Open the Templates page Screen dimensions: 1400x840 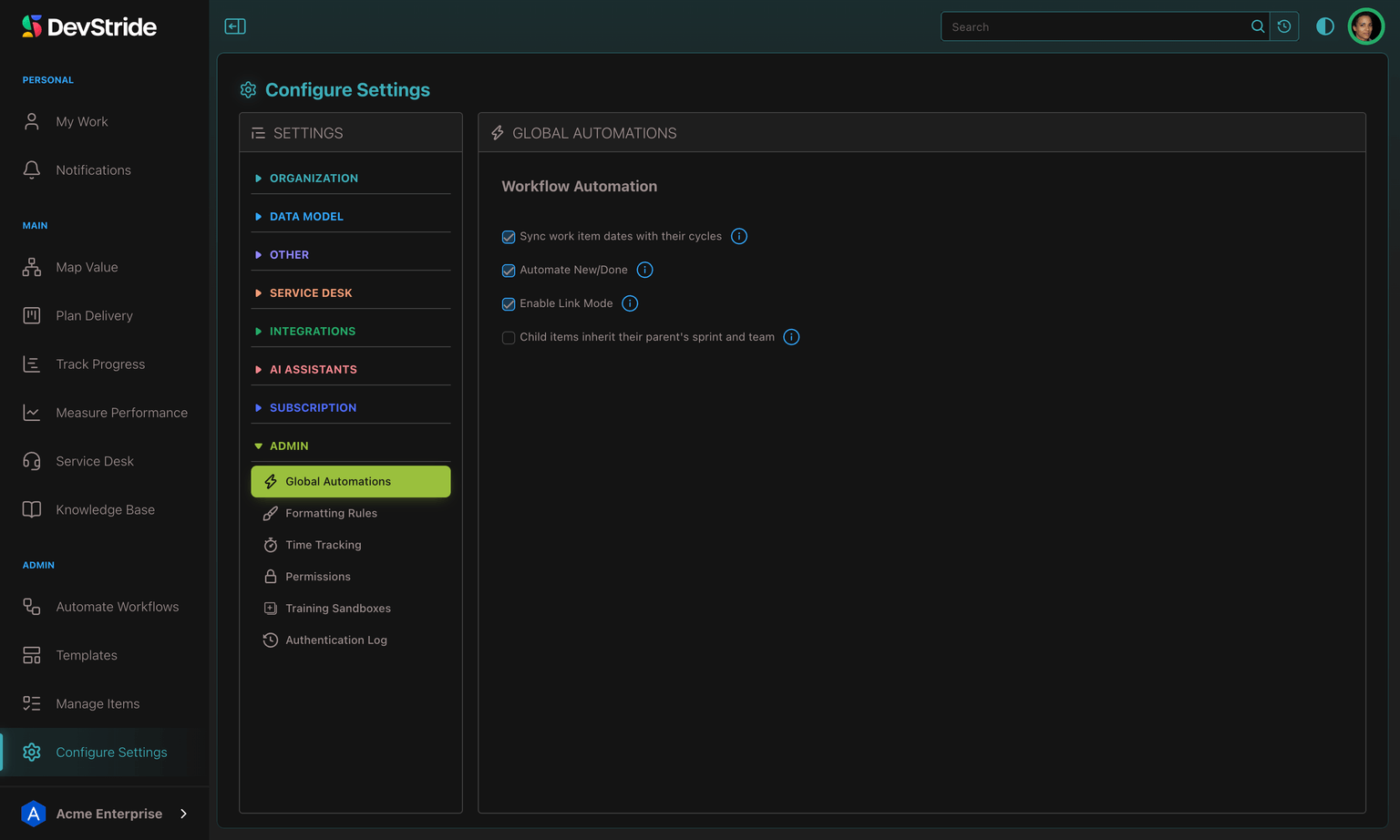point(105,655)
